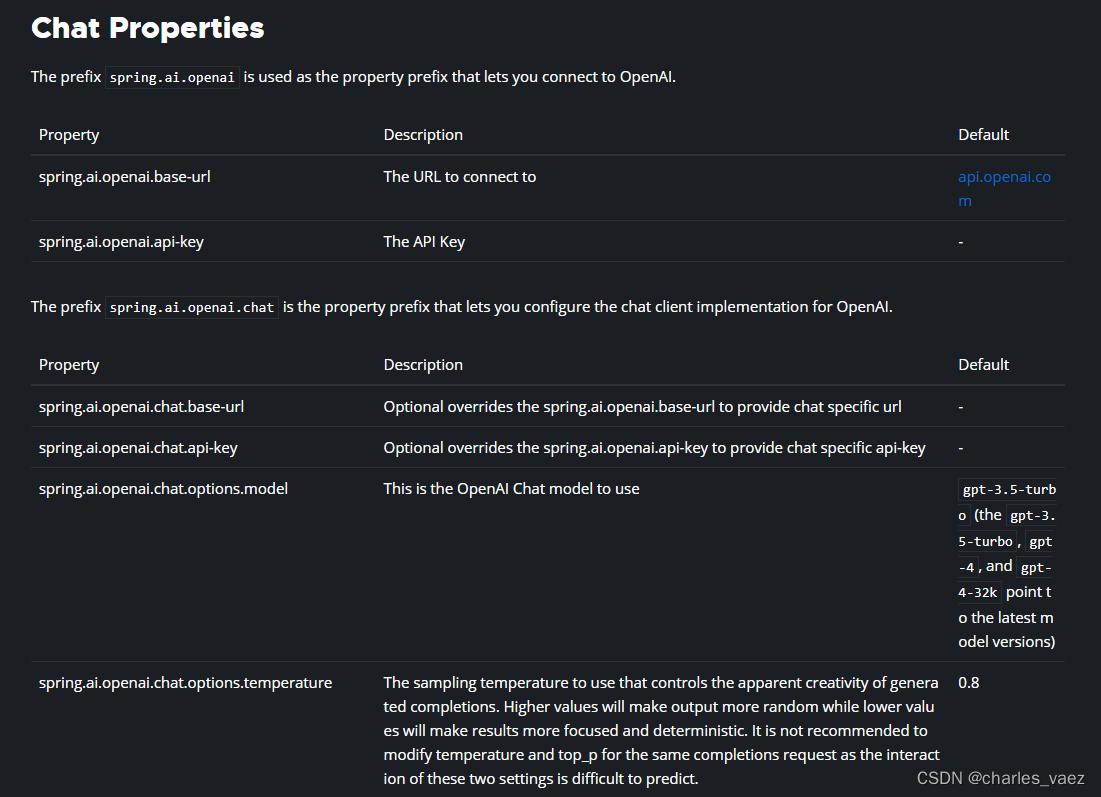
Task: Click the spring.ai.openai.chat.options.temperature property cell
Action: 185,683
